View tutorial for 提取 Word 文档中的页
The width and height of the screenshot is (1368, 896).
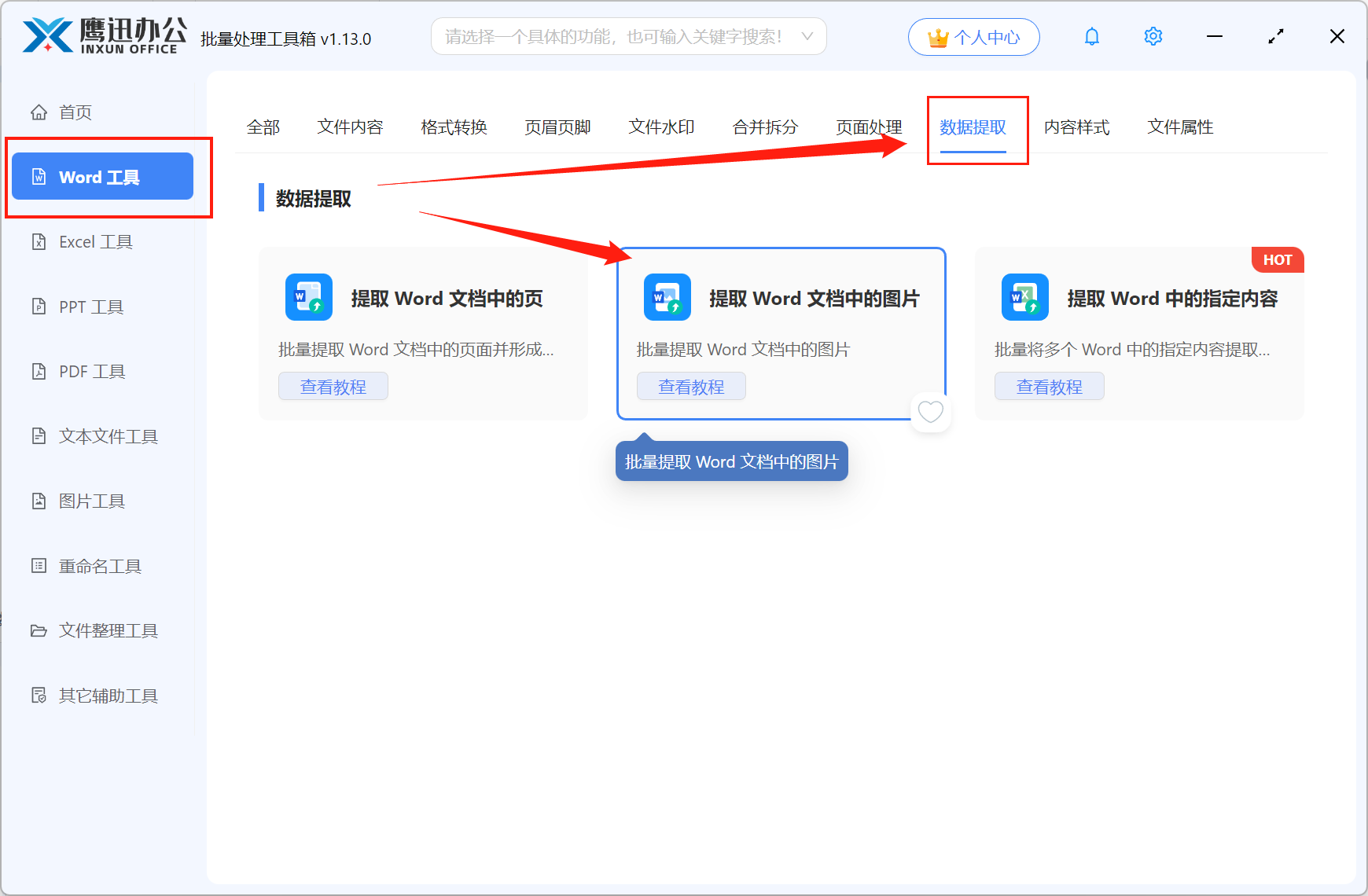click(333, 386)
